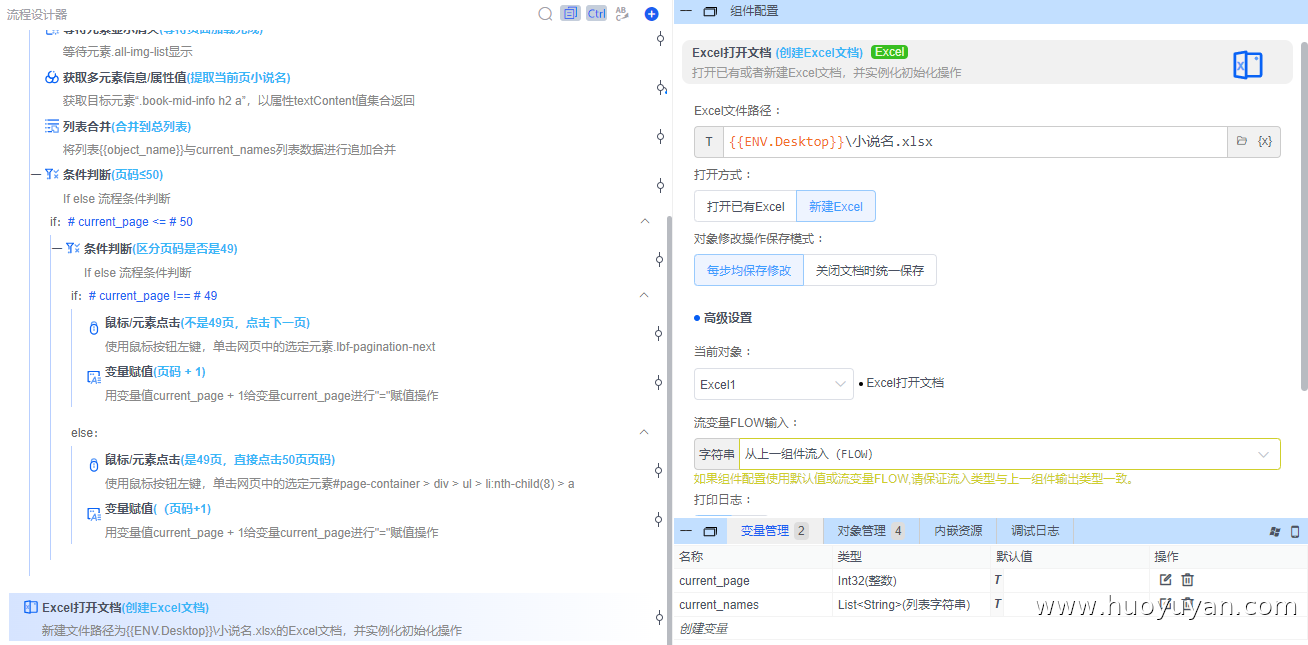This screenshot has width=1308, height=645.
Task: Select the 新建Excel open mode
Action: point(836,206)
